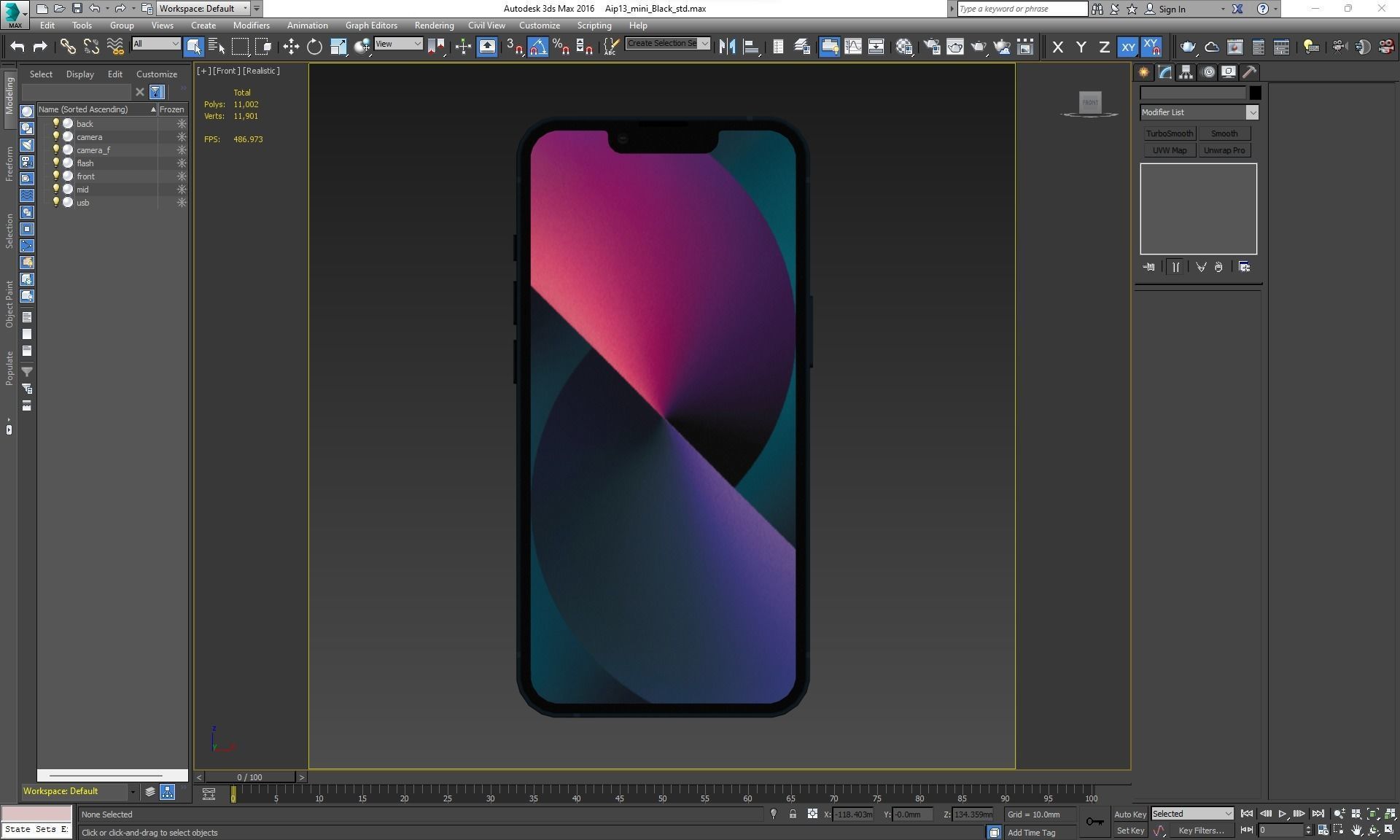Constrain transform to X axis
Viewport: 1400px width, 840px height.
tap(1058, 47)
